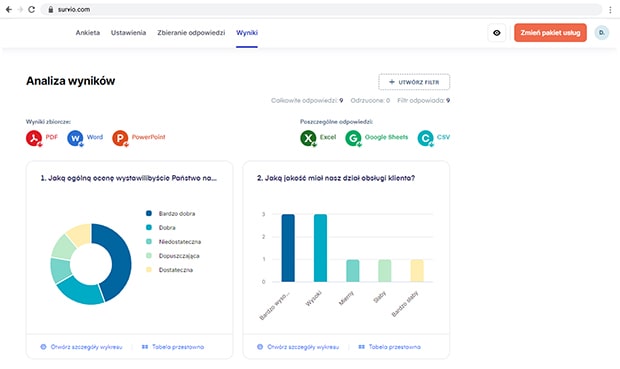Switch to the Ankieta tab

(88, 33)
